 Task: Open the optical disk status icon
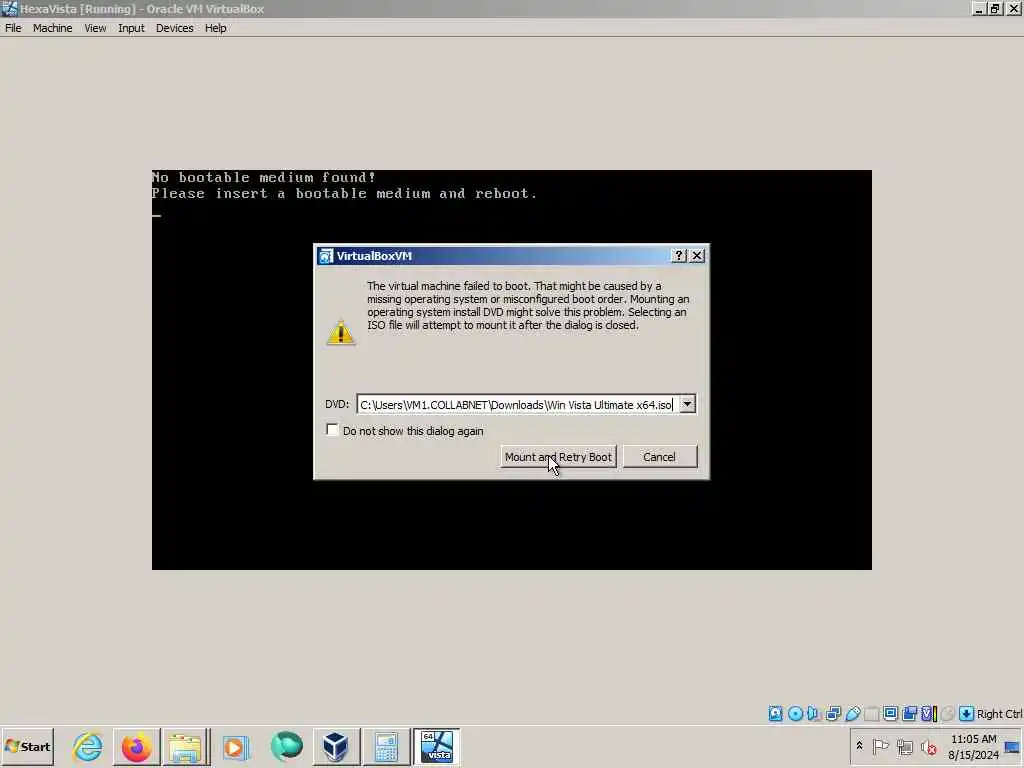(x=795, y=714)
